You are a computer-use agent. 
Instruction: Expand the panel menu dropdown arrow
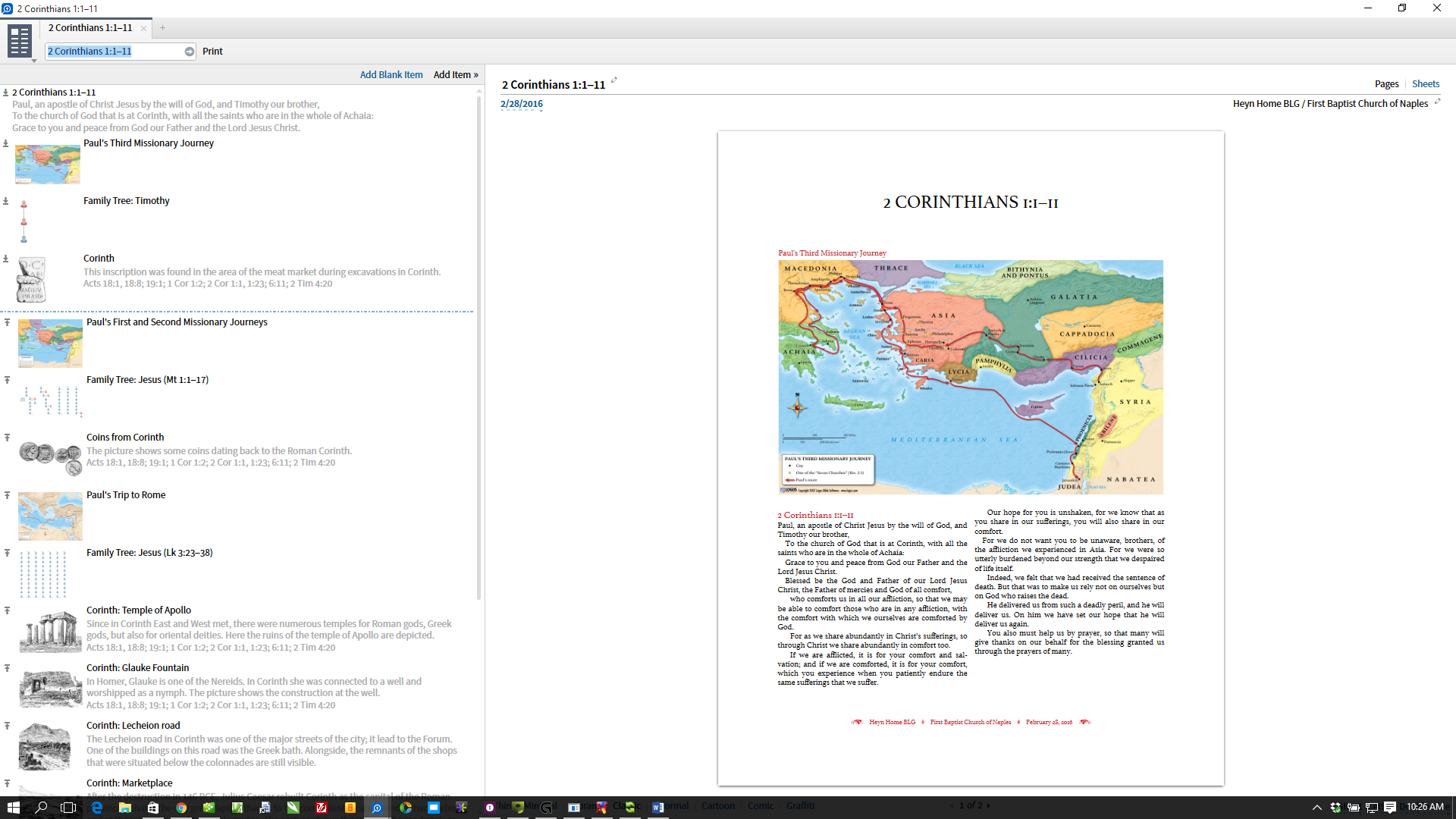pos(34,61)
